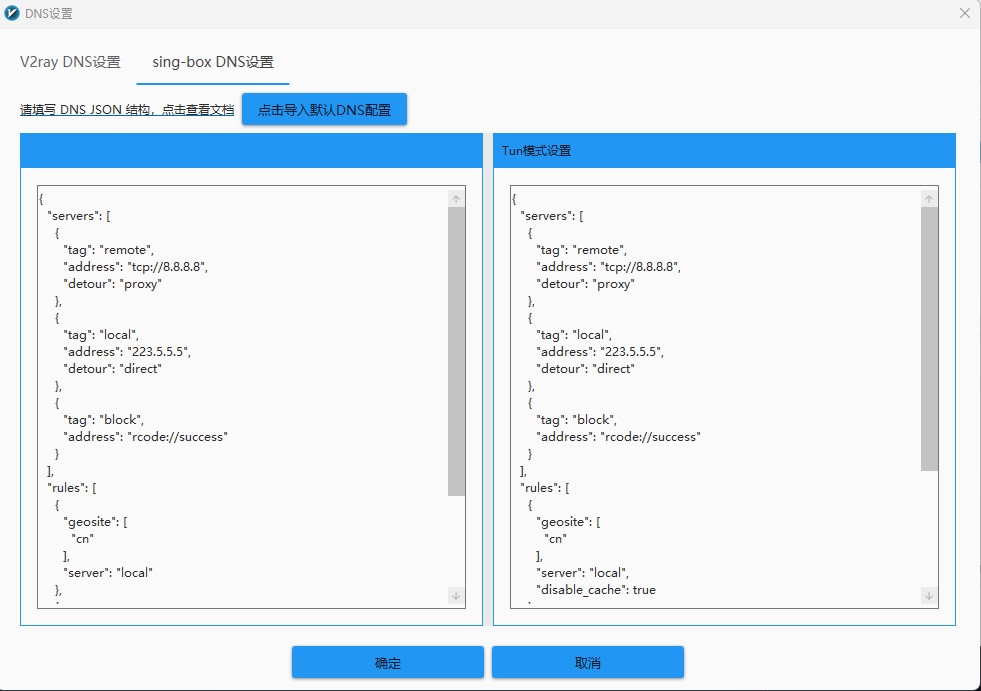The image size is (981, 691).
Task: Click the down arrow of the left JSON scrollbar
Action: (x=456, y=595)
